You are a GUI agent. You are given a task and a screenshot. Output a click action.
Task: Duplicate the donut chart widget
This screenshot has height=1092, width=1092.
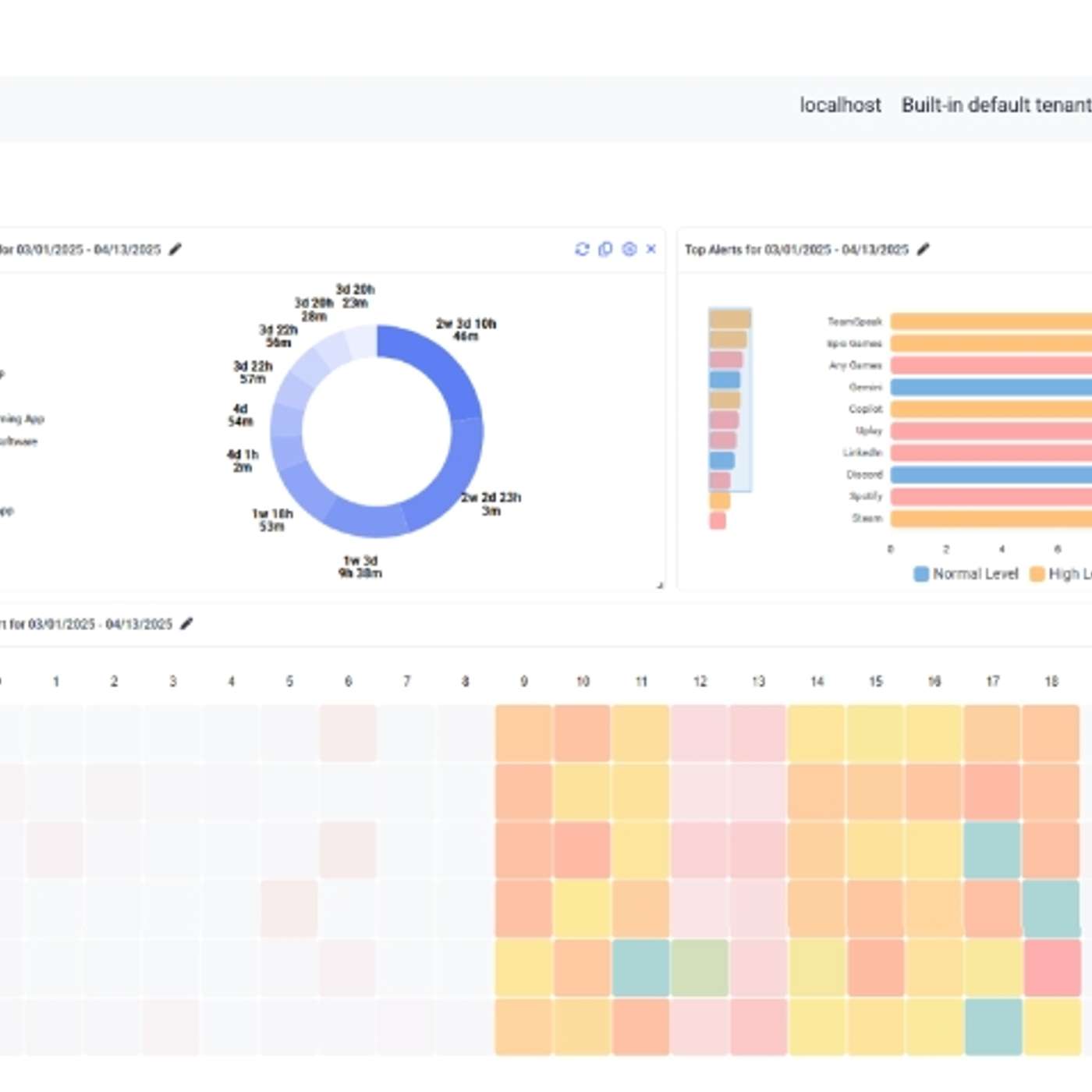[605, 249]
